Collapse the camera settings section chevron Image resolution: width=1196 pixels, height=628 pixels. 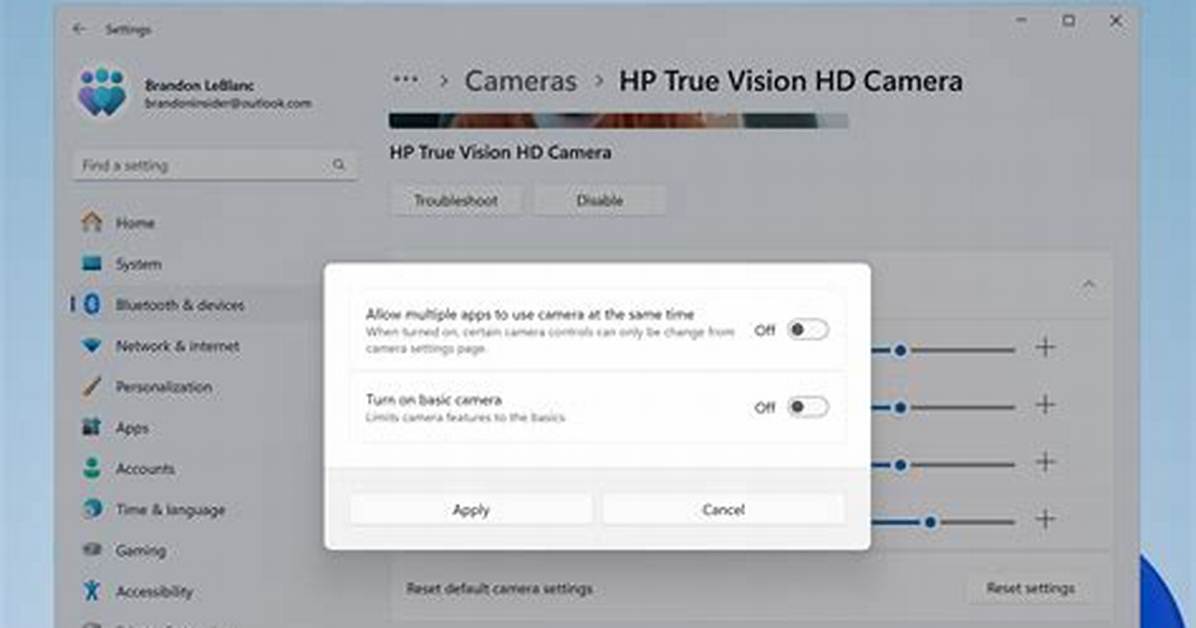[1088, 285]
